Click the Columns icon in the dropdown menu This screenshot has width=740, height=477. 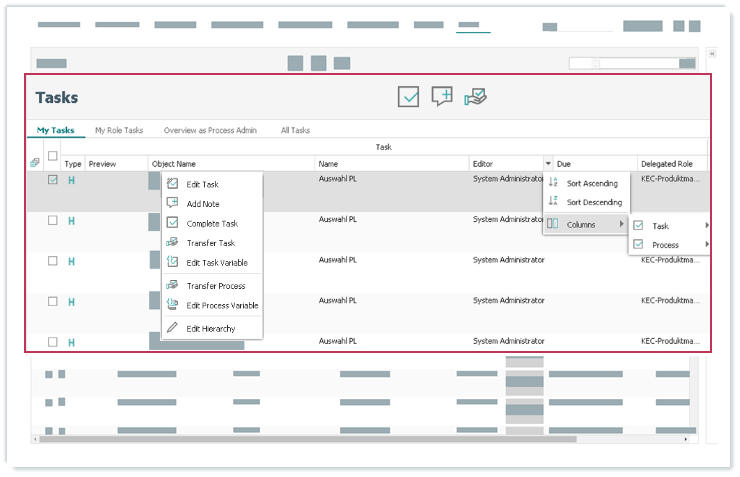pyautogui.click(x=553, y=224)
